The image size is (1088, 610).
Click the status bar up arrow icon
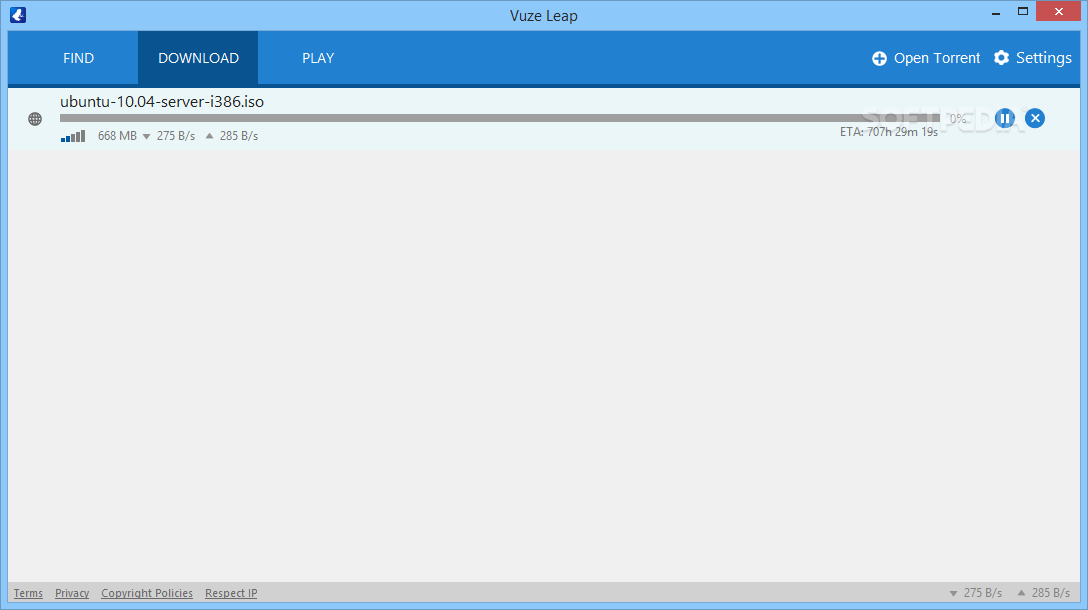tap(1021, 593)
